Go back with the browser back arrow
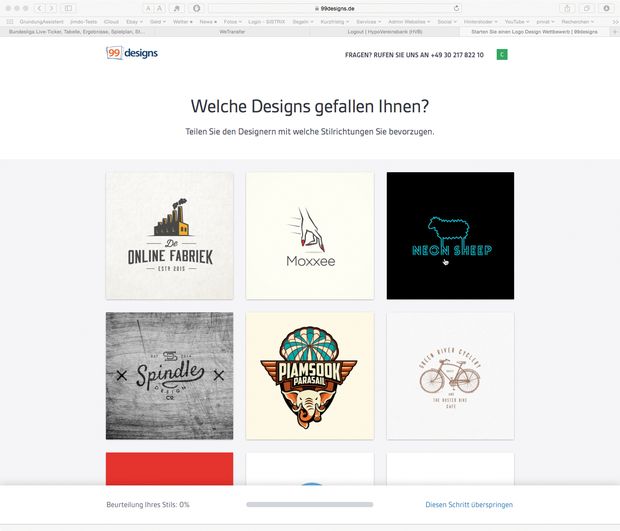 pyautogui.click(x=39, y=8)
